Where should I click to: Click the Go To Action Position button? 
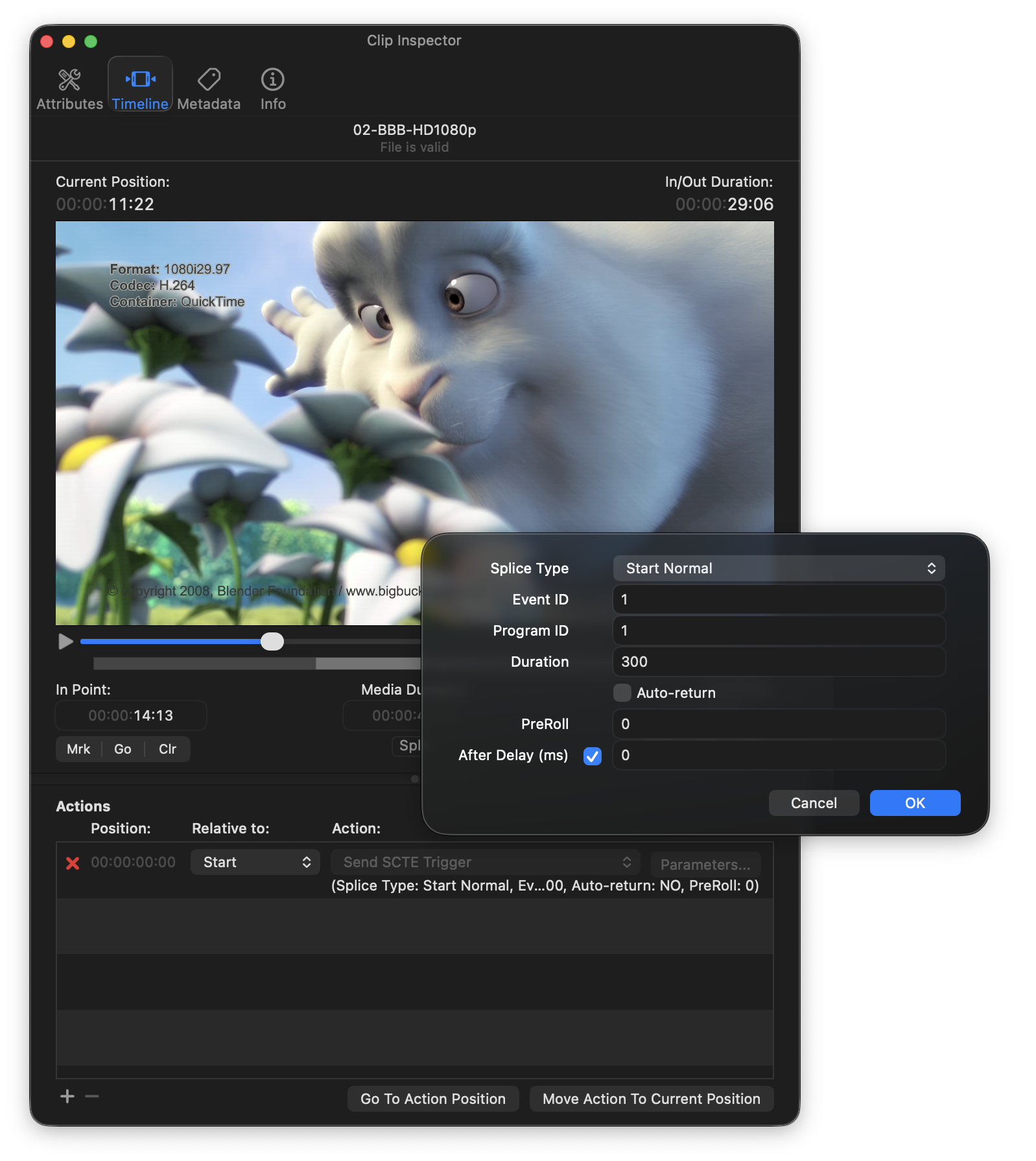pyautogui.click(x=433, y=1099)
